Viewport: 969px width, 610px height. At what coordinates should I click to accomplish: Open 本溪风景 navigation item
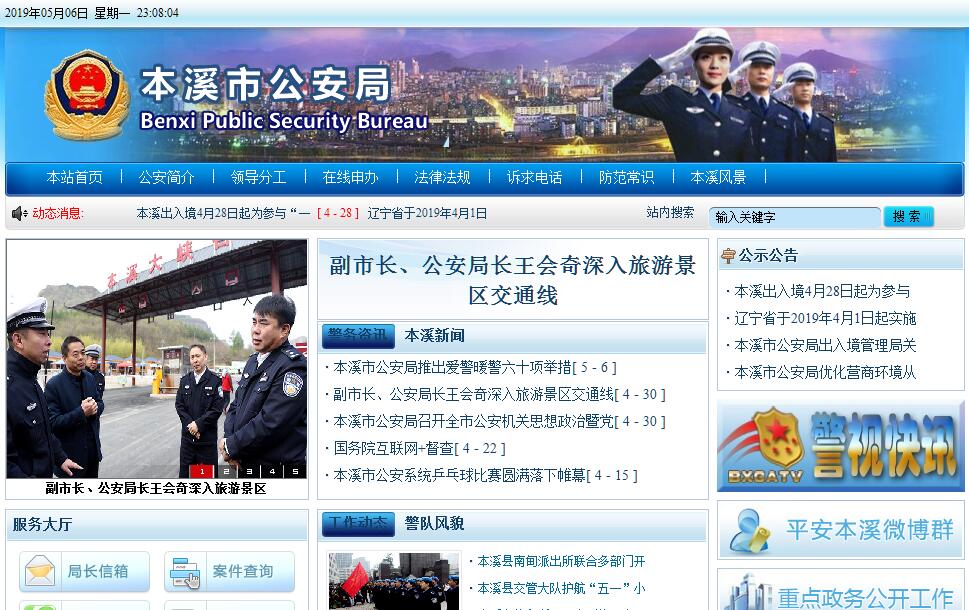(x=718, y=177)
